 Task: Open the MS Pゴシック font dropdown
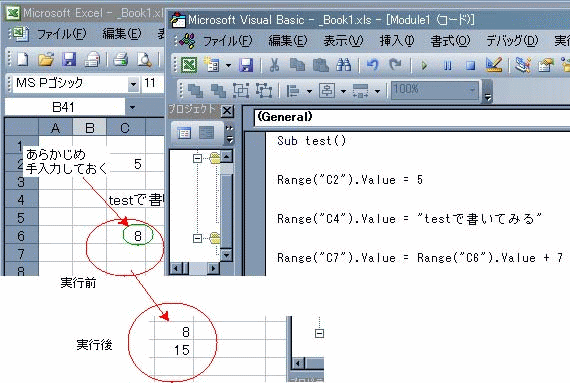coord(133,84)
